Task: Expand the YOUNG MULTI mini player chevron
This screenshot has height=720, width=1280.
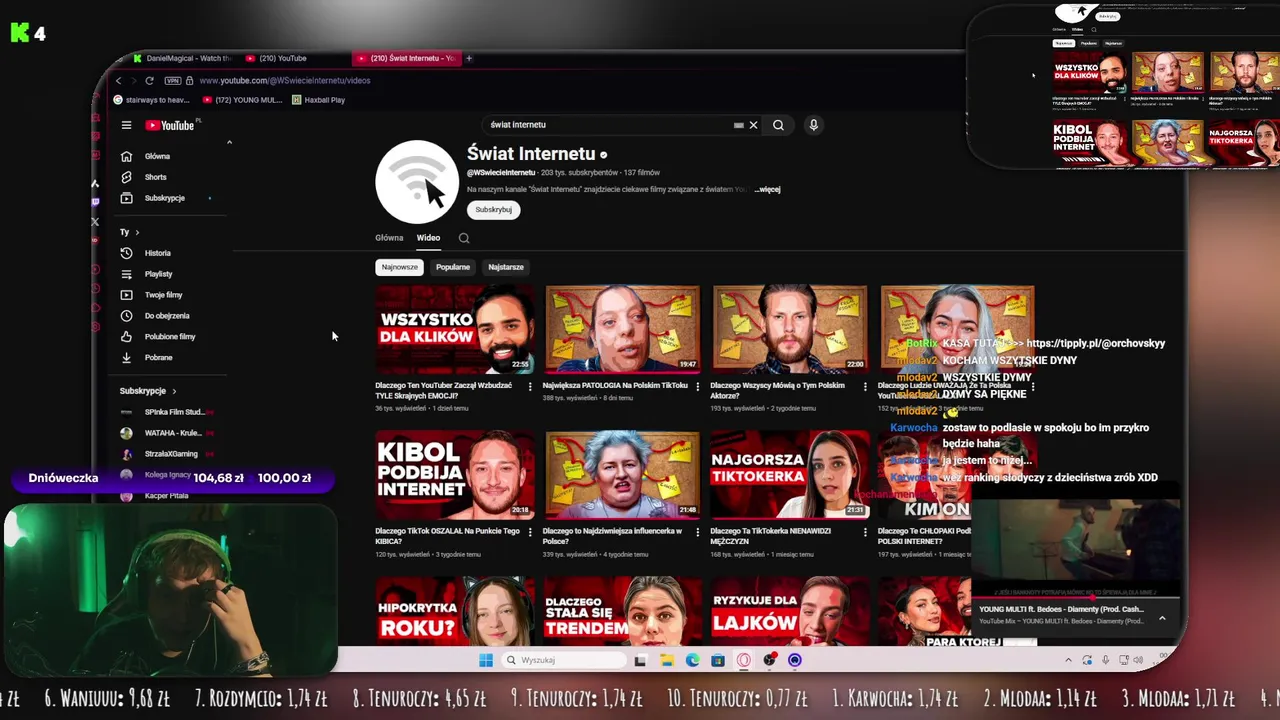Action: coord(1162,618)
